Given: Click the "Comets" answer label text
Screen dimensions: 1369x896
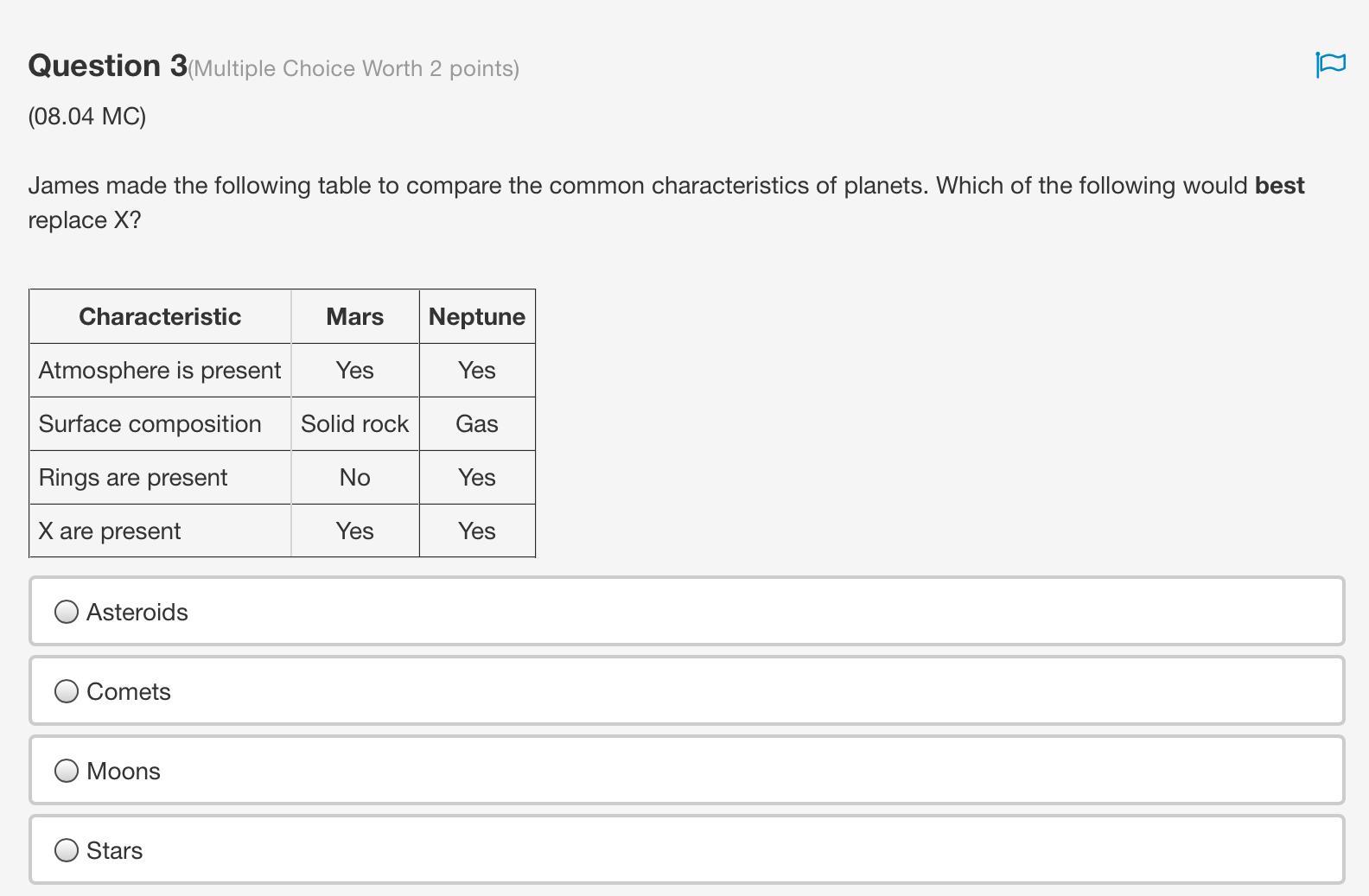Looking at the screenshot, I should 129,691.
